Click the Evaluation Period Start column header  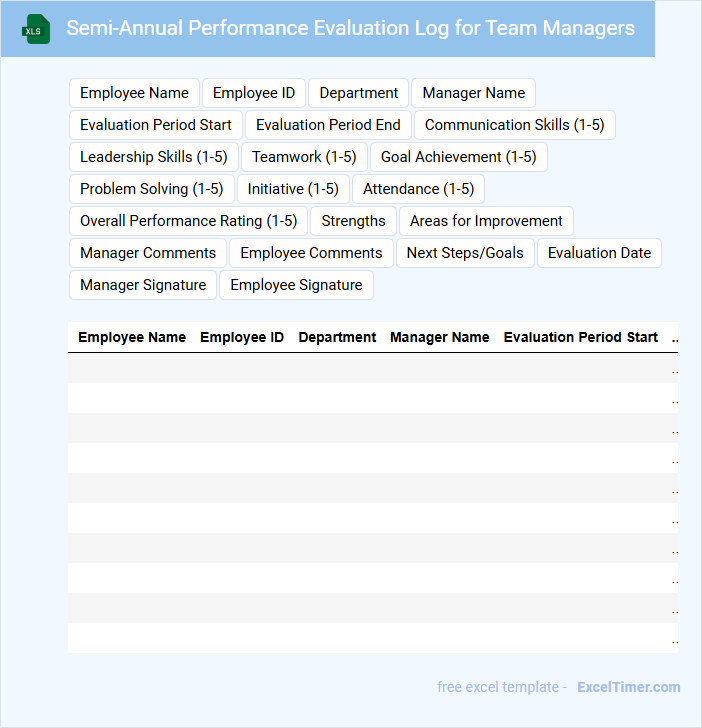(x=580, y=337)
